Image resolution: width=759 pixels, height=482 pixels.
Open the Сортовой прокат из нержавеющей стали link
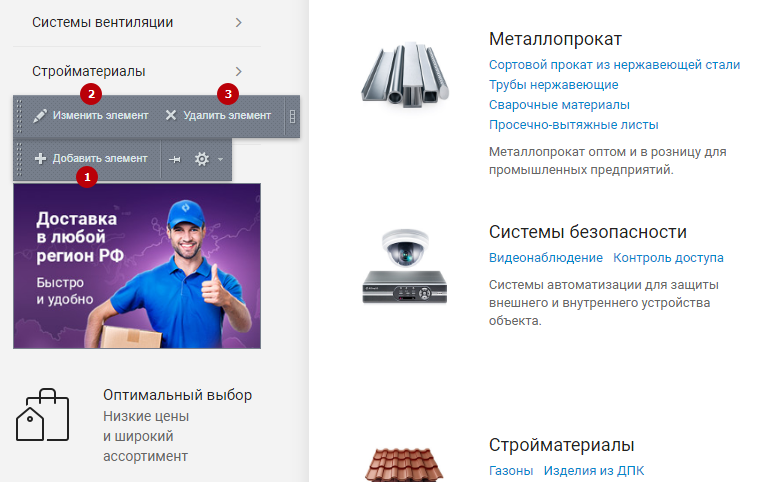click(614, 64)
